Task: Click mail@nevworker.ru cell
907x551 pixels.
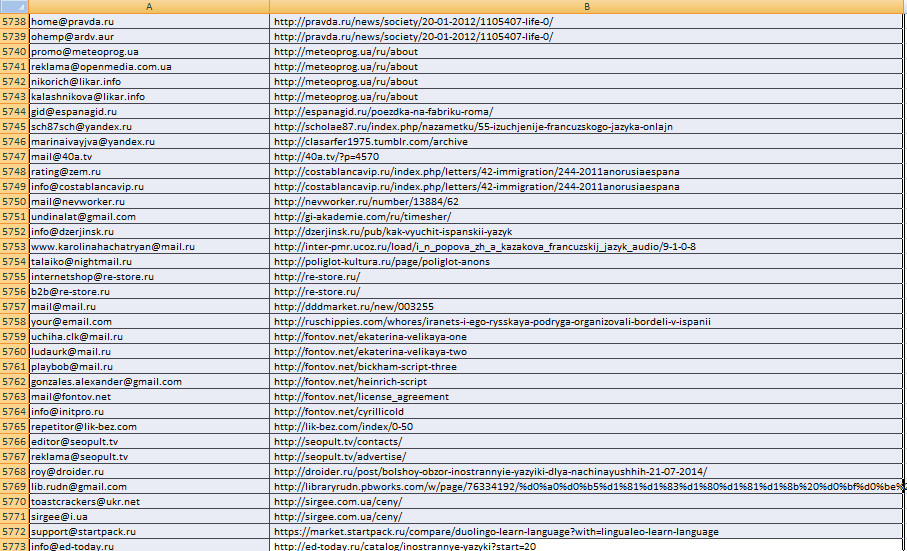Action: [149, 202]
